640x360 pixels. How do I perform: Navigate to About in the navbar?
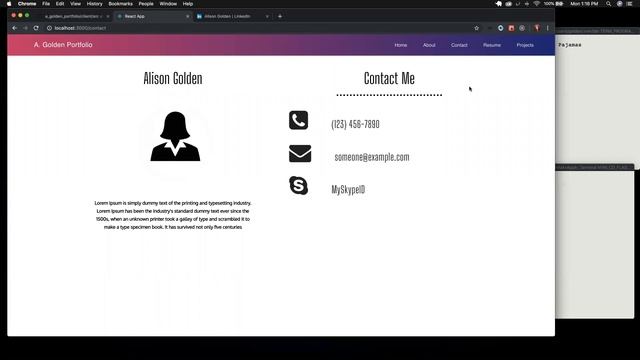pyautogui.click(x=429, y=45)
